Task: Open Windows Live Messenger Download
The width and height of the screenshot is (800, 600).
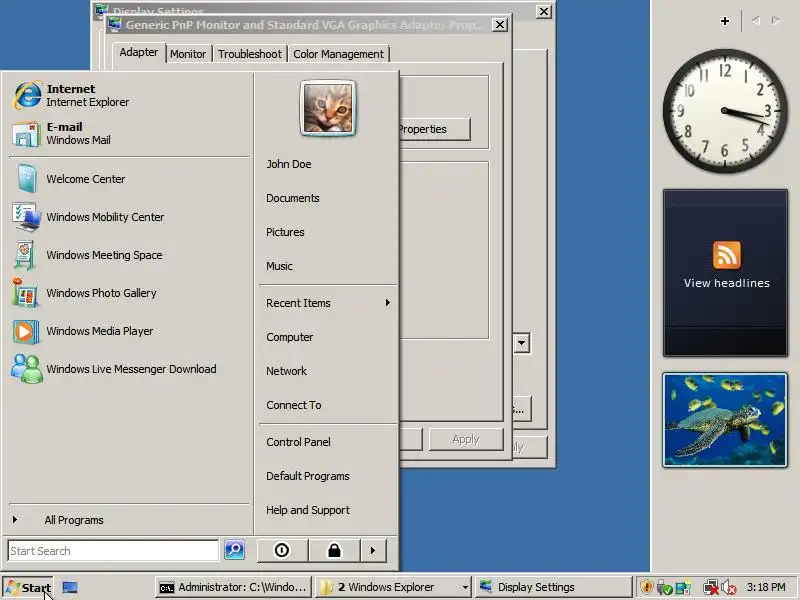Action: (x=130, y=369)
